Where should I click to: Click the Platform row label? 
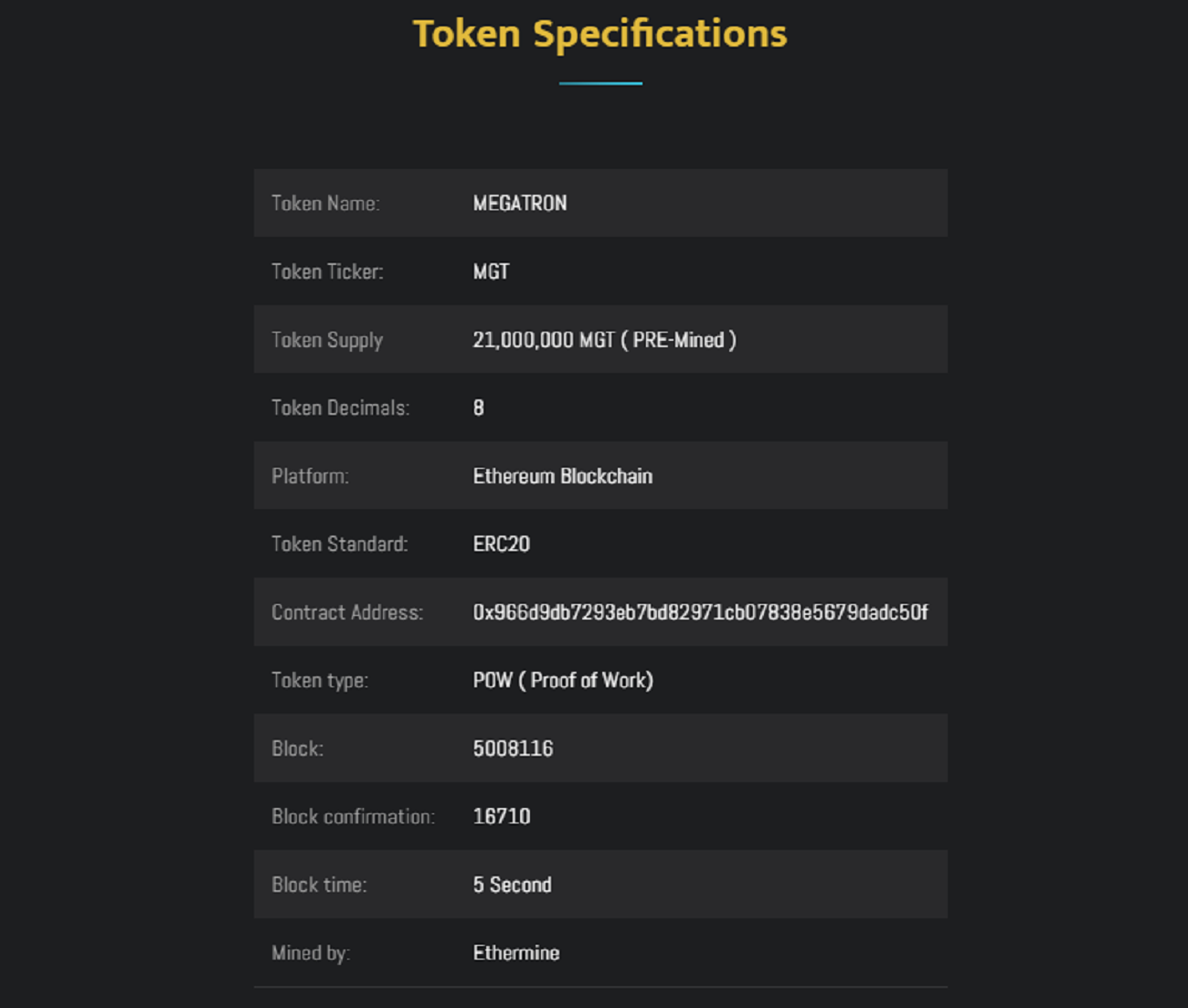(310, 476)
